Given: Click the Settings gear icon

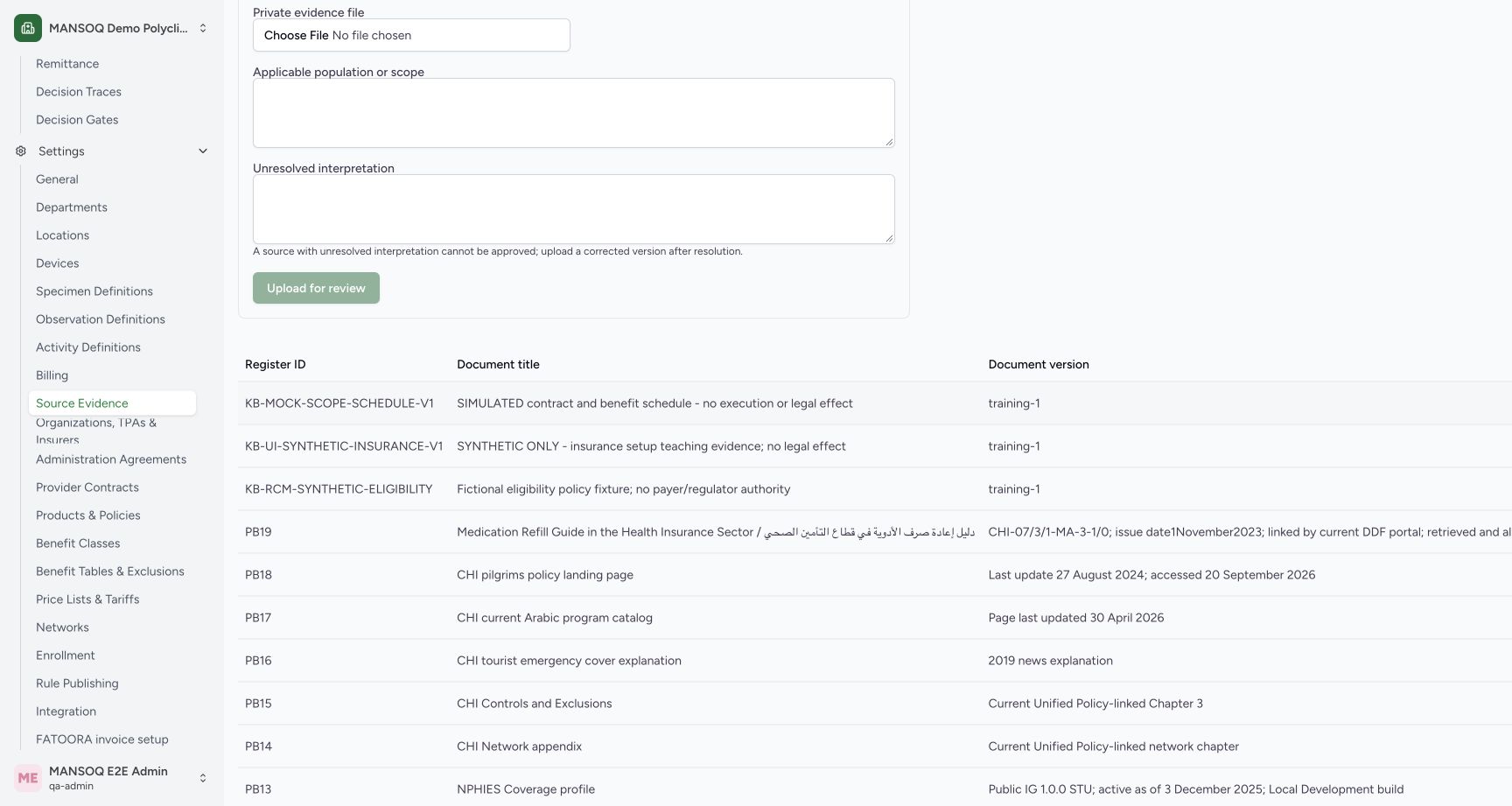Looking at the screenshot, I should click(21, 151).
